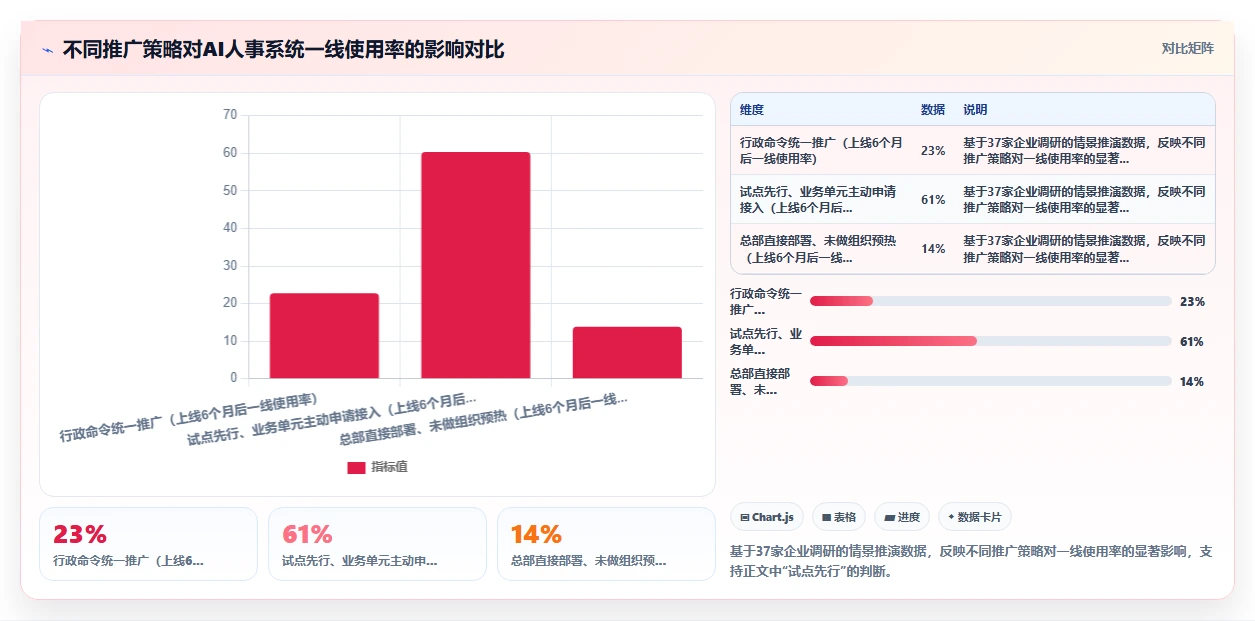
Task: Open the 14% data card
Action: click(606, 544)
